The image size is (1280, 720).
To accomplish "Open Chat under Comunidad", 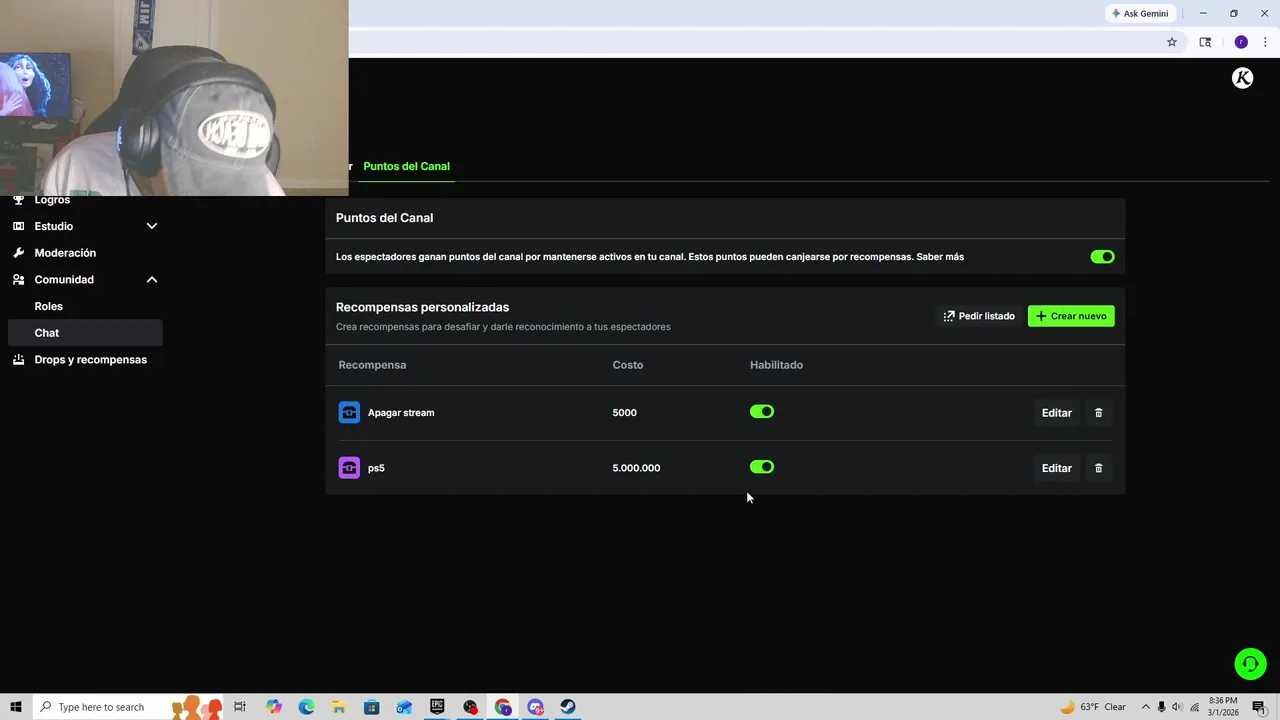I will pos(85,333).
